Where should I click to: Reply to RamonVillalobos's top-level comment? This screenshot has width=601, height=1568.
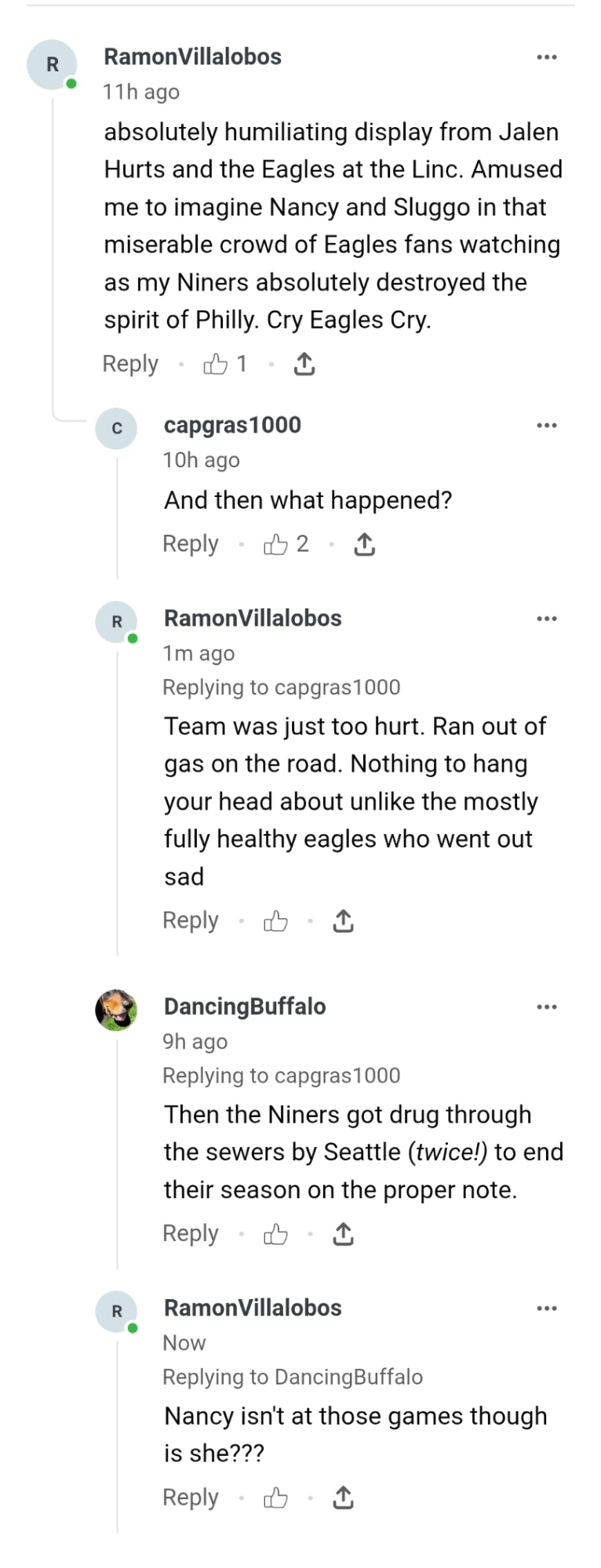coord(130,364)
